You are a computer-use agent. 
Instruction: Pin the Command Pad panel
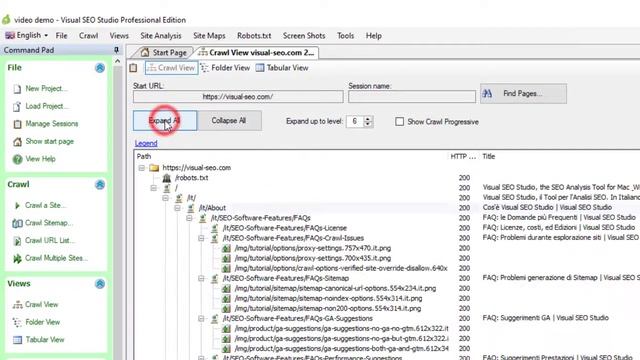[116, 50]
